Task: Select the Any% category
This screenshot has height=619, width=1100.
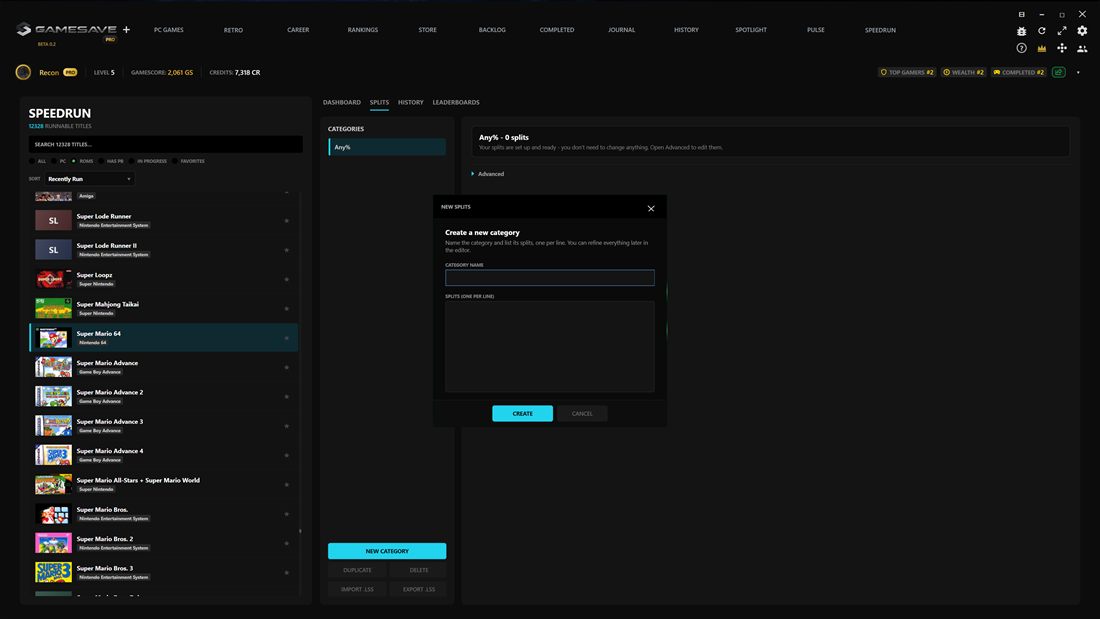Action: [387, 147]
